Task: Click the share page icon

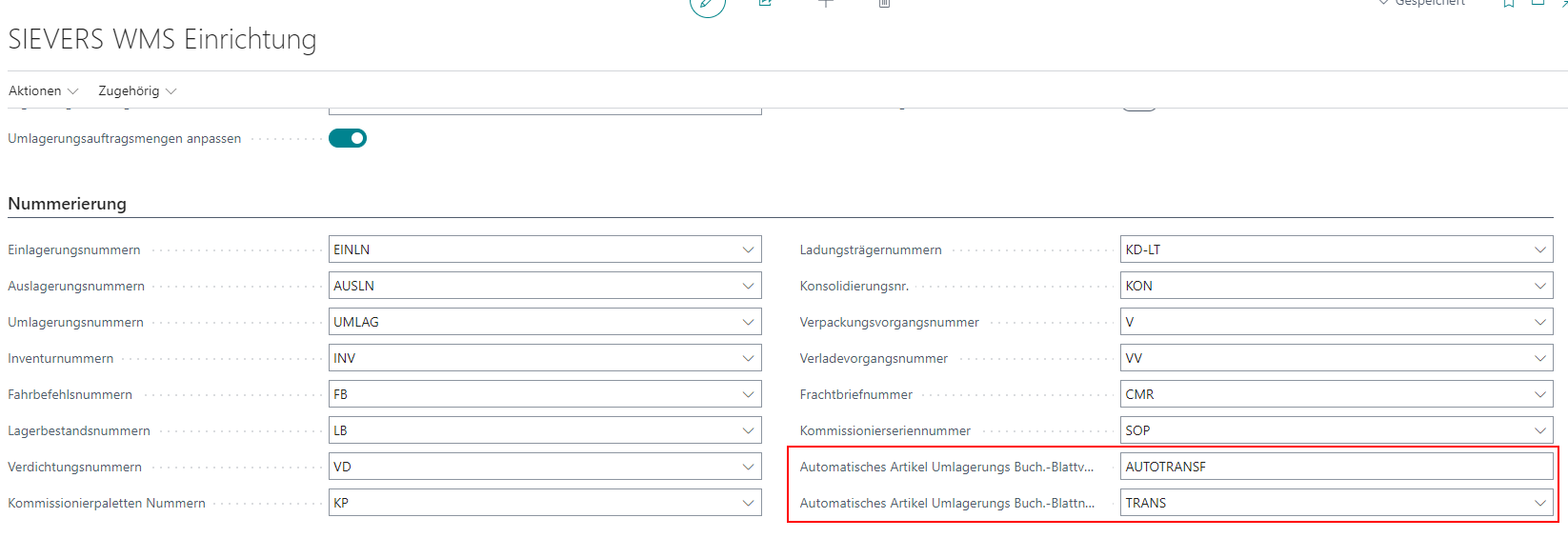Action: coord(765,3)
